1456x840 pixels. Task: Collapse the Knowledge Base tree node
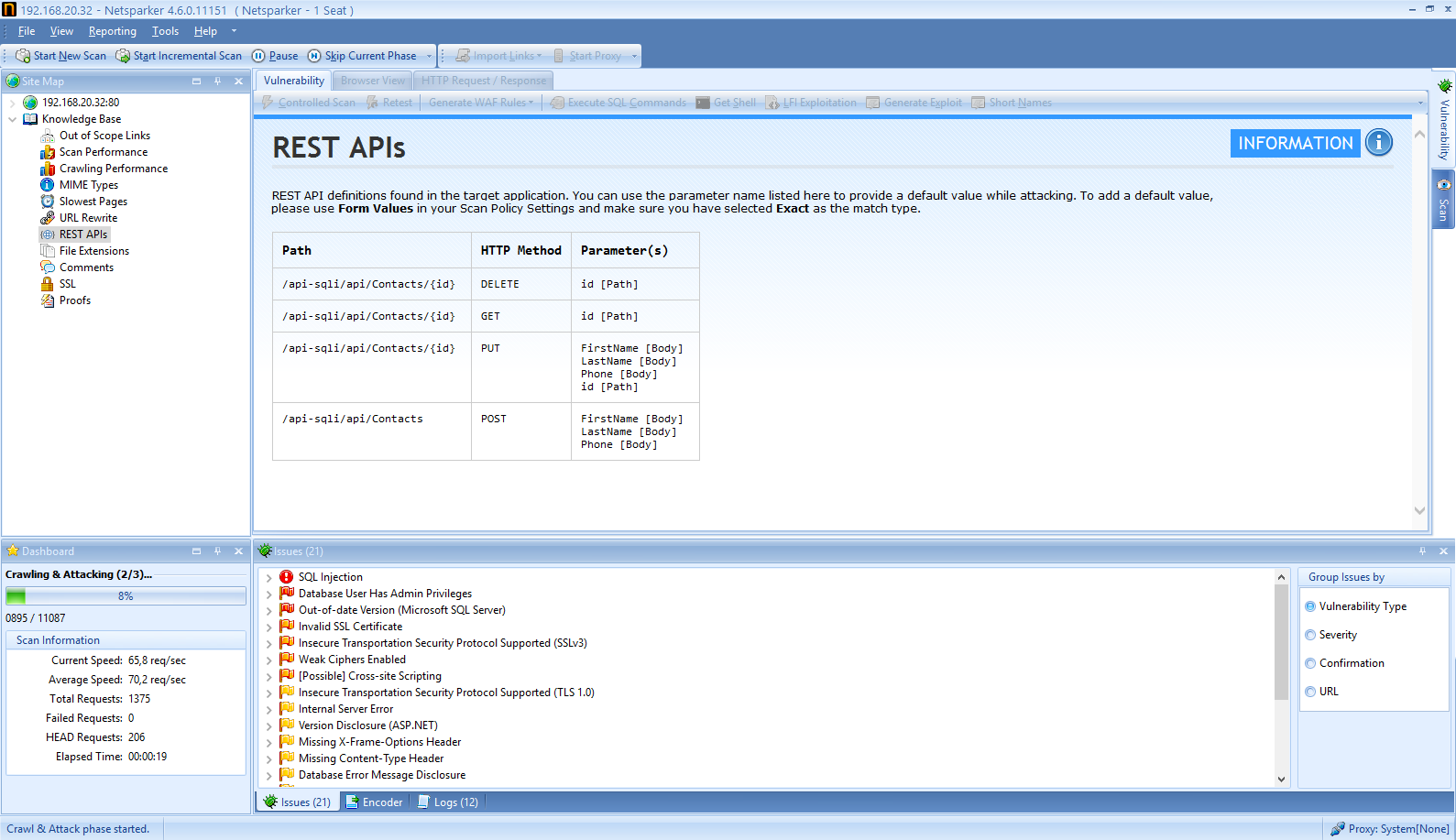click(12, 119)
